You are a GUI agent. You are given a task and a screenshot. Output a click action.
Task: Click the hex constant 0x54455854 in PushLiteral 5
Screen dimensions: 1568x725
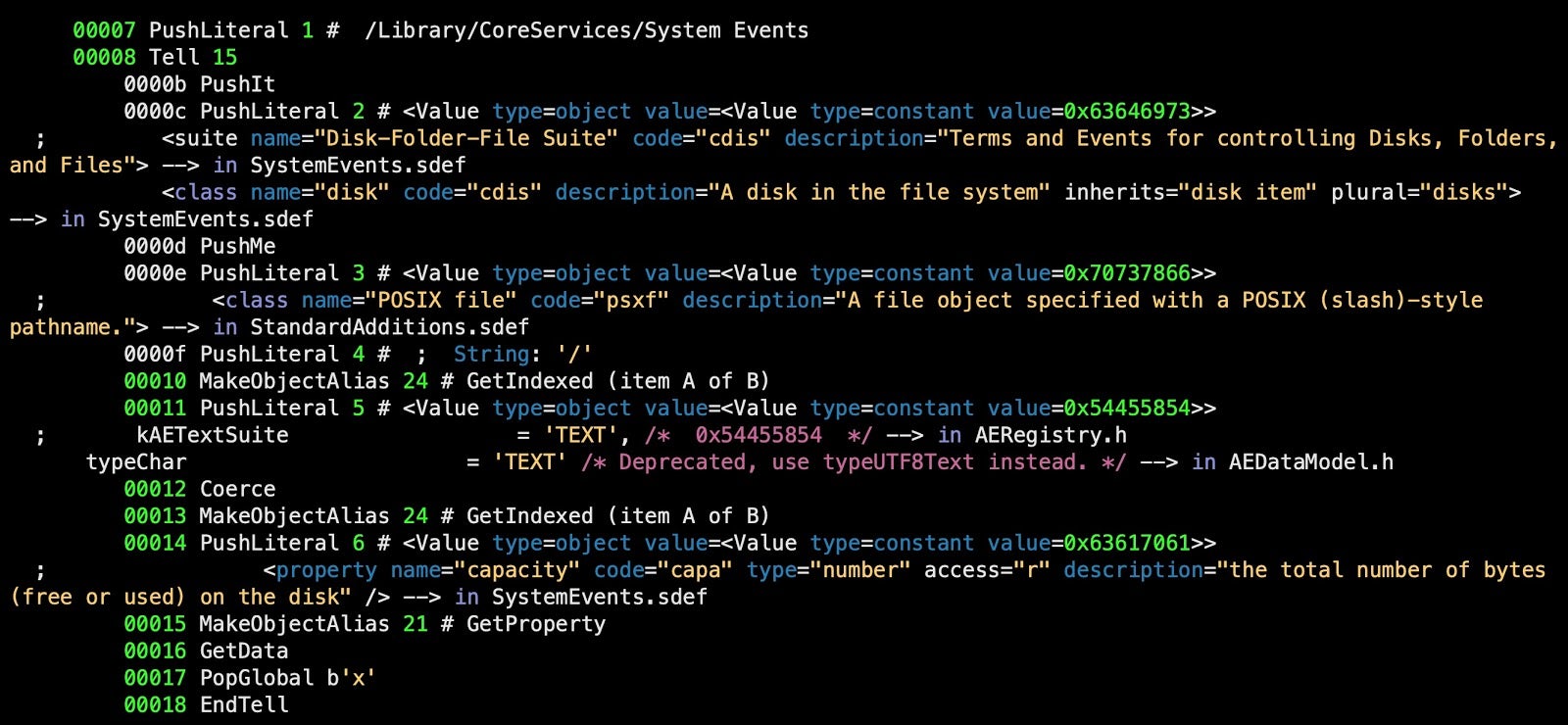1127,408
